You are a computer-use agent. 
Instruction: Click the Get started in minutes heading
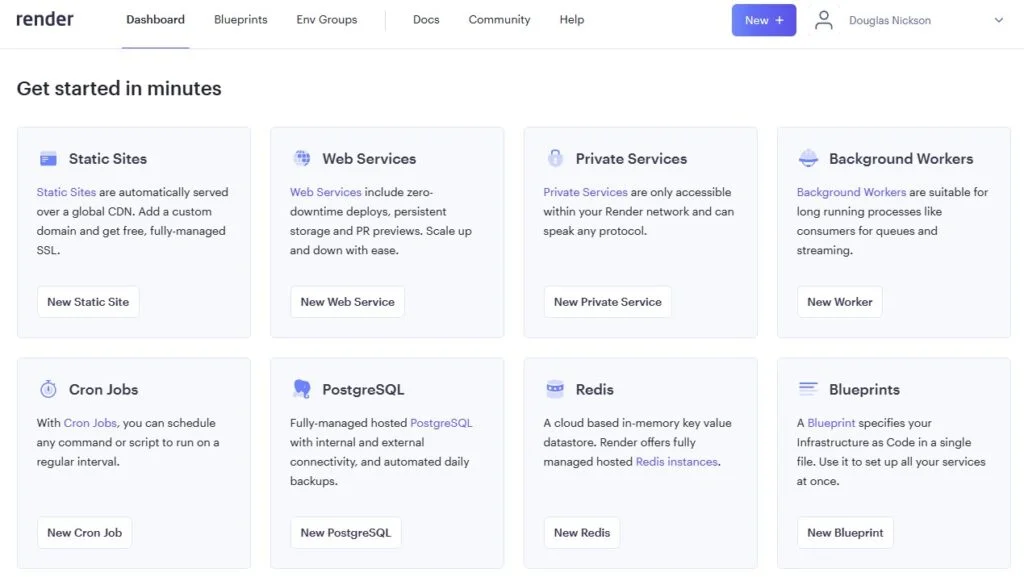(x=119, y=88)
